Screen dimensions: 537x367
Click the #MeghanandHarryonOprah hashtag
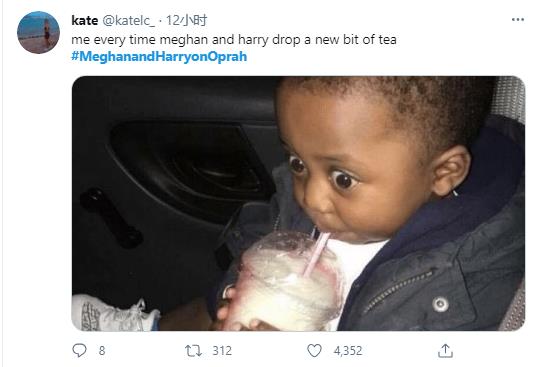click(x=159, y=56)
